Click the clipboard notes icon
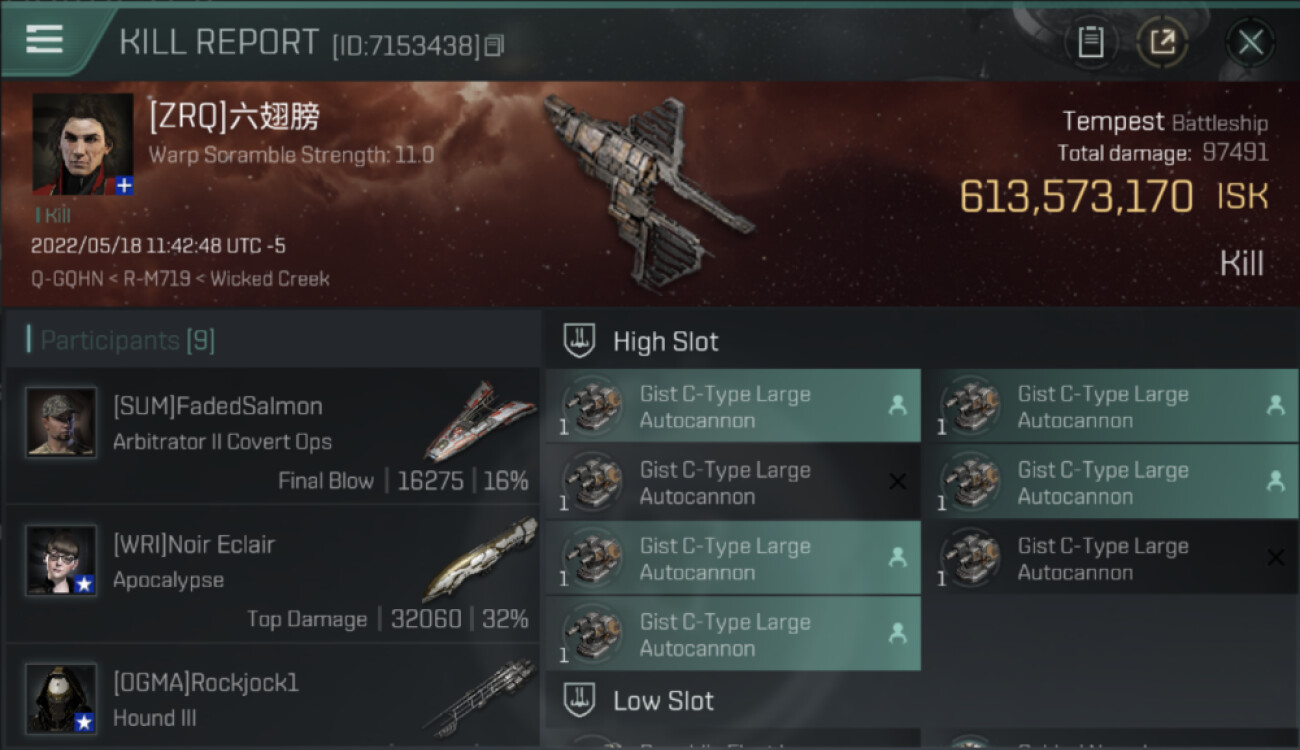Screen dimensions: 1300x750 click(1090, 42)
